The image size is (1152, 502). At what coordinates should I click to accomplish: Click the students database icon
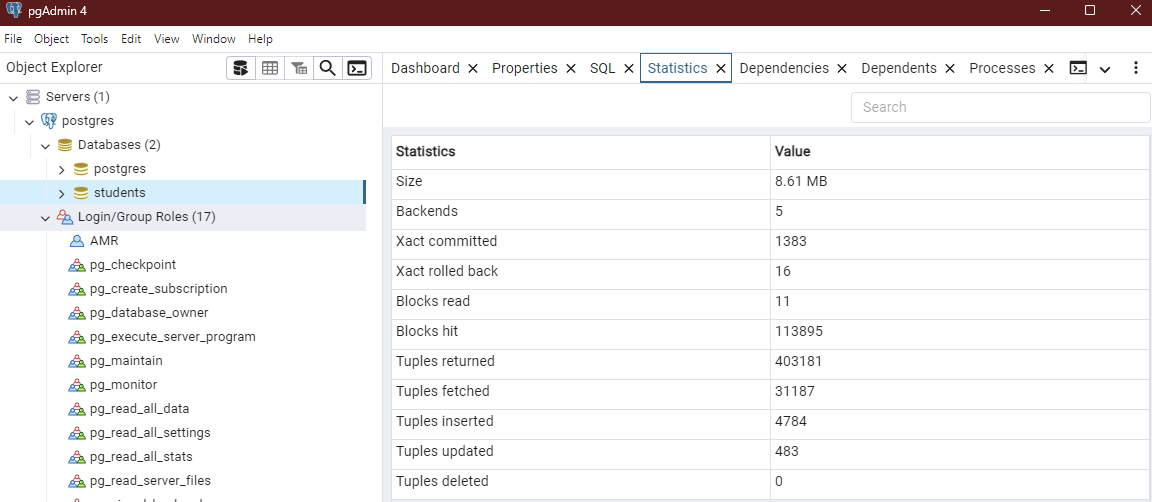click(81, 193)
